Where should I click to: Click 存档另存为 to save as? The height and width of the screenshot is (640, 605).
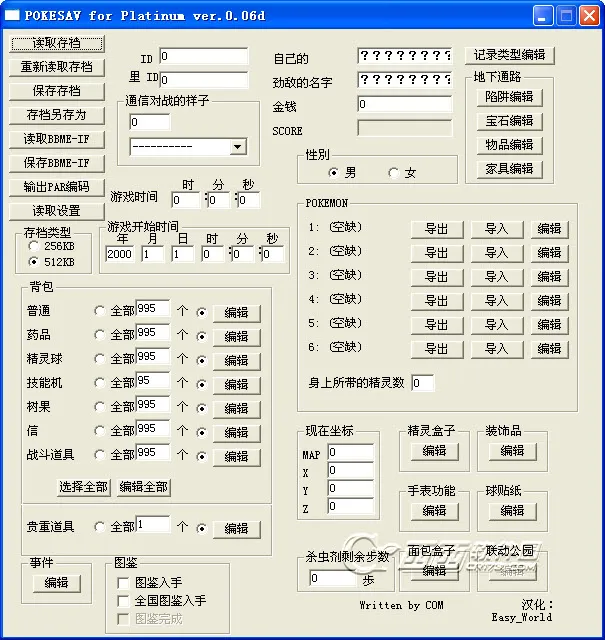coord(56,115)
